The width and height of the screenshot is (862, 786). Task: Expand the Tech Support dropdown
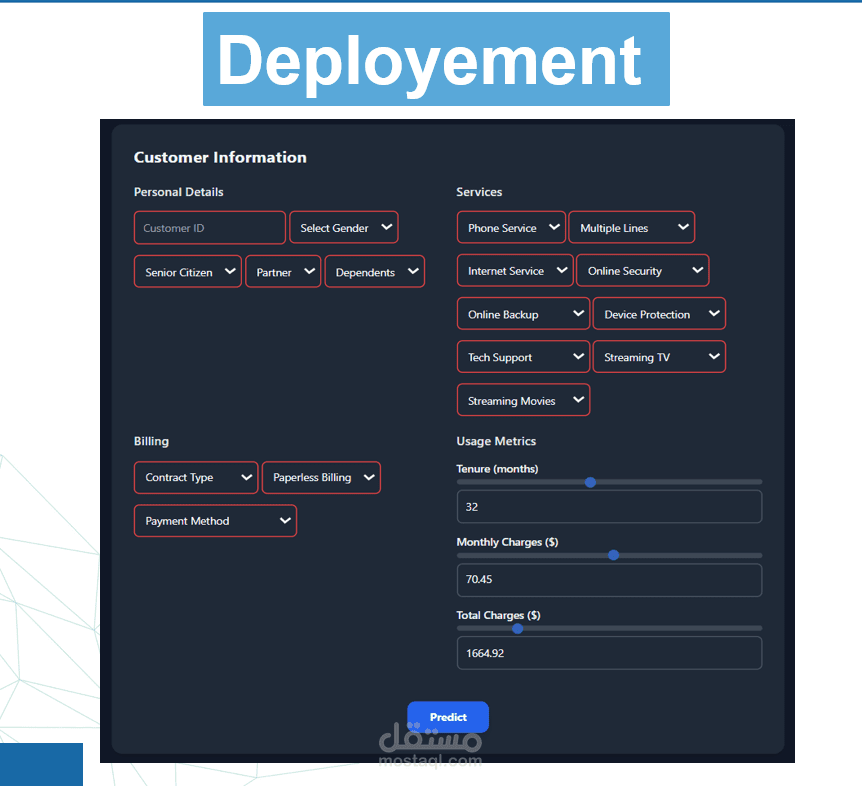(x=523, y=357)
